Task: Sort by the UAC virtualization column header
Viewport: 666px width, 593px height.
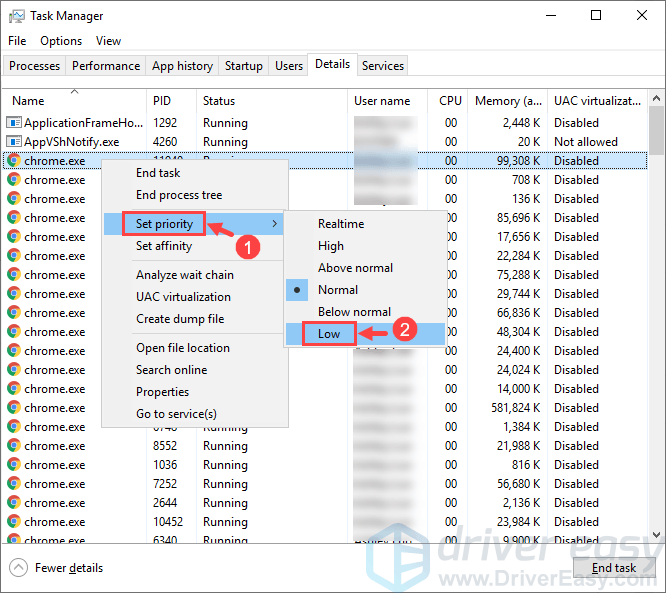Action: (x=597, y=101)
